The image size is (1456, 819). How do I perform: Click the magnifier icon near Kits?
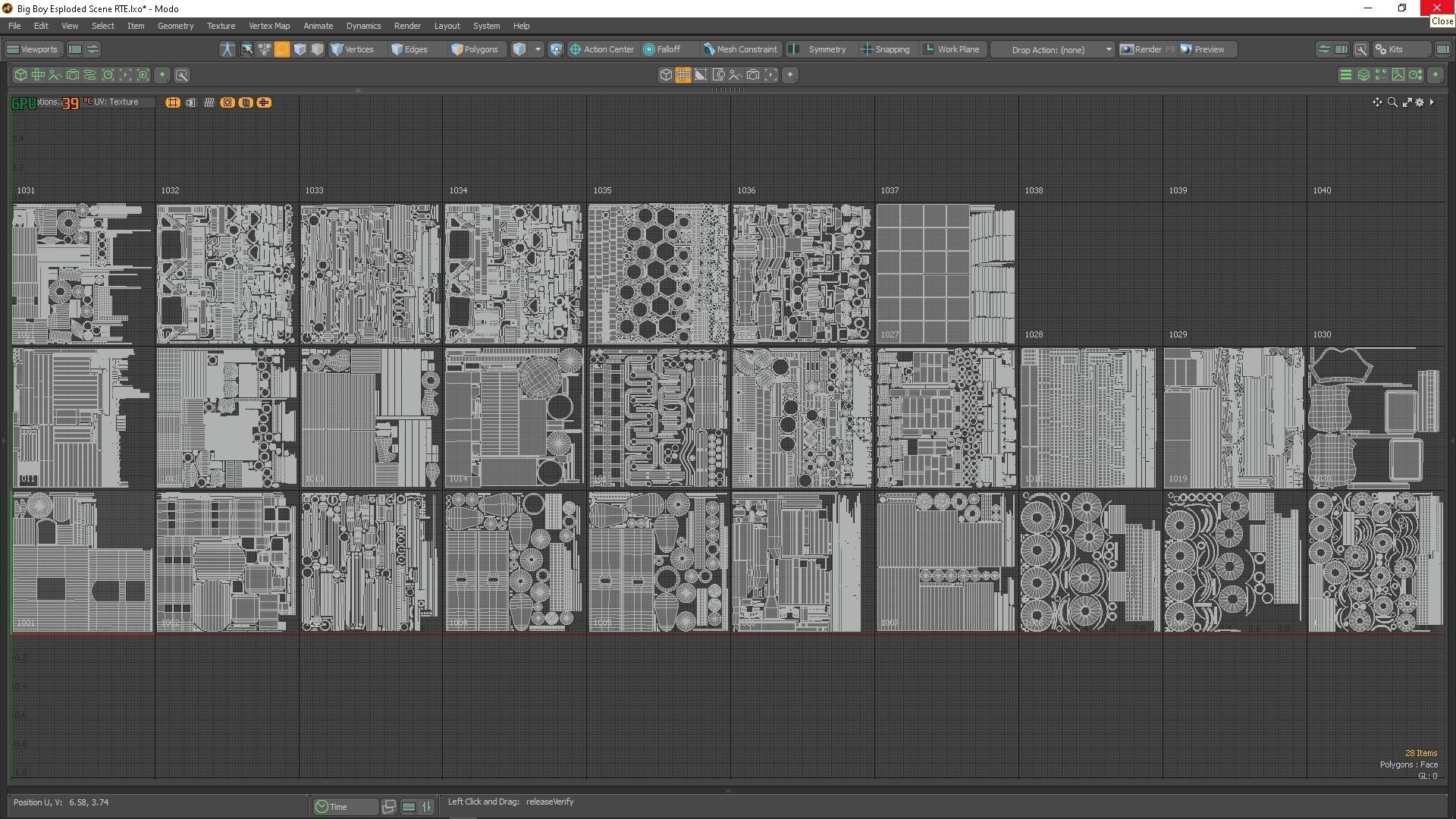(1361, 49)
